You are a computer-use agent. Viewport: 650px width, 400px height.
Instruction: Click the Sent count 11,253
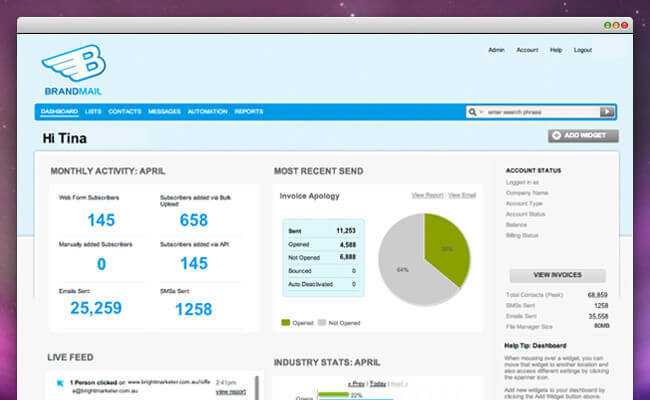pos(346,231)
